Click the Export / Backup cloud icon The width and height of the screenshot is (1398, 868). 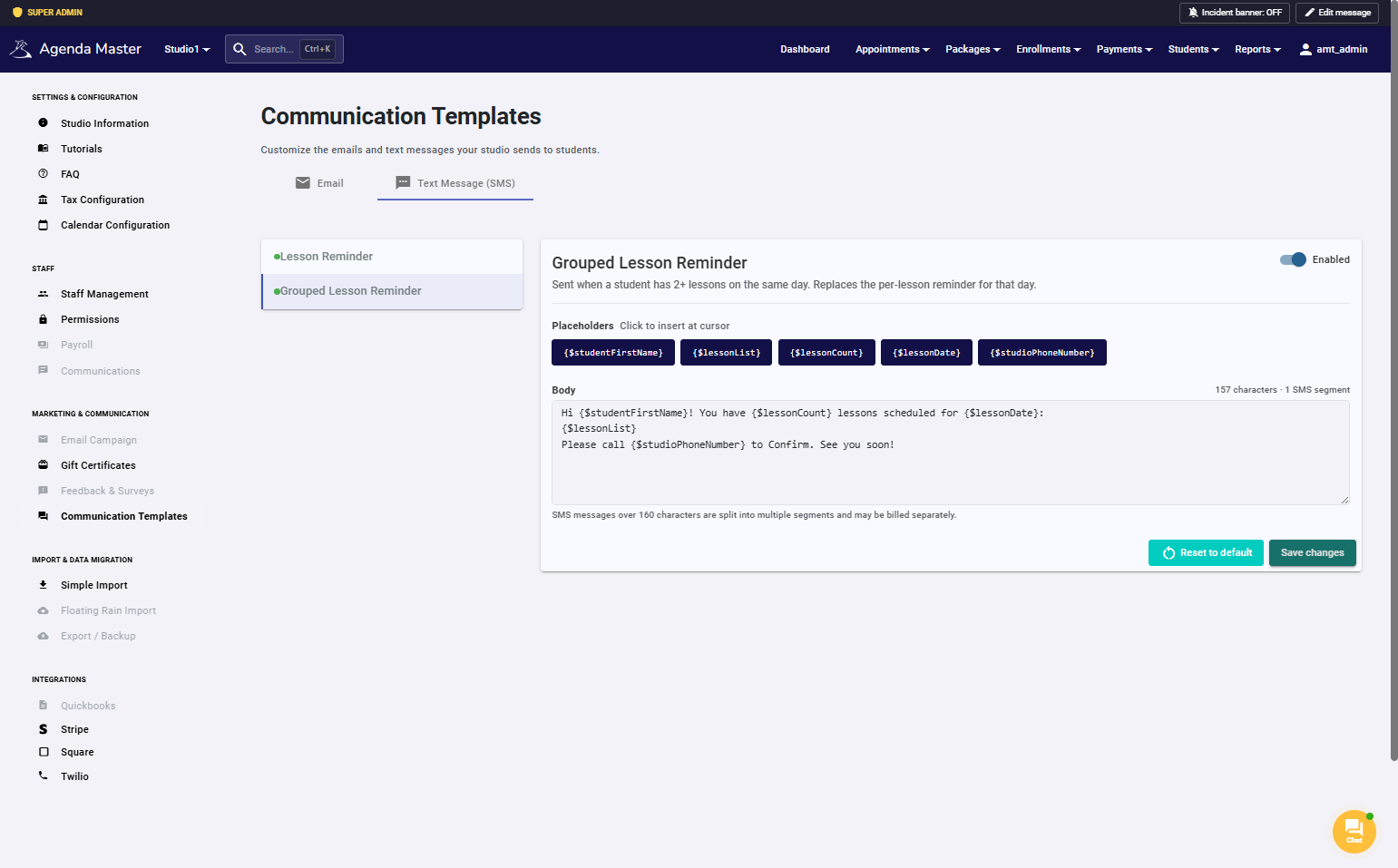pos(43,636)
